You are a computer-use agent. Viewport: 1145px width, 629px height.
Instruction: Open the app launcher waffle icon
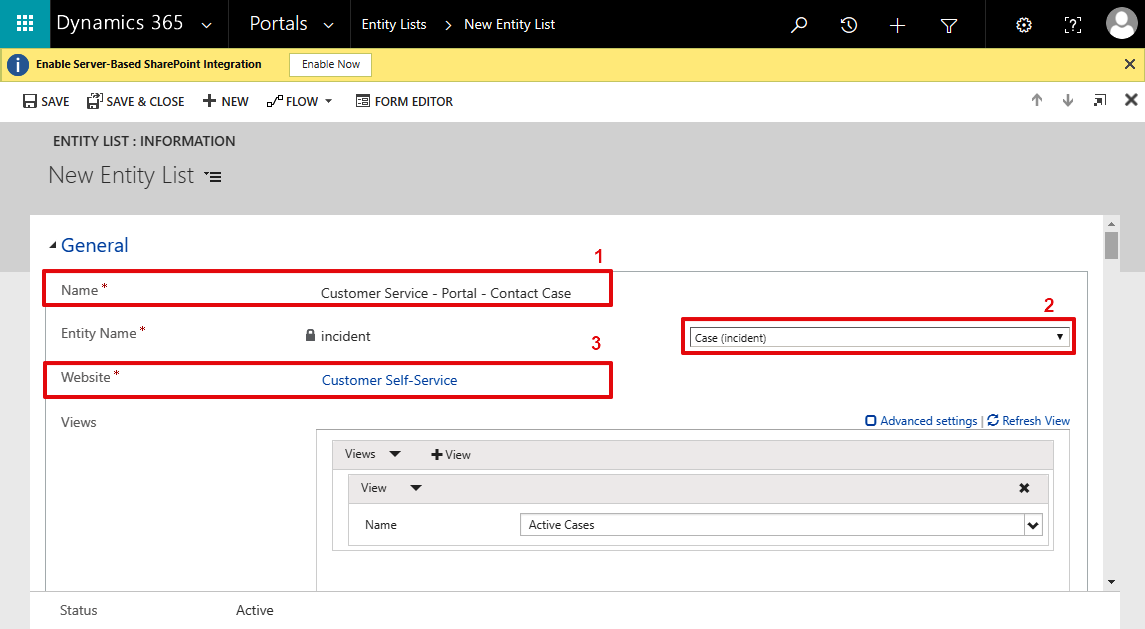coord(25,23)
